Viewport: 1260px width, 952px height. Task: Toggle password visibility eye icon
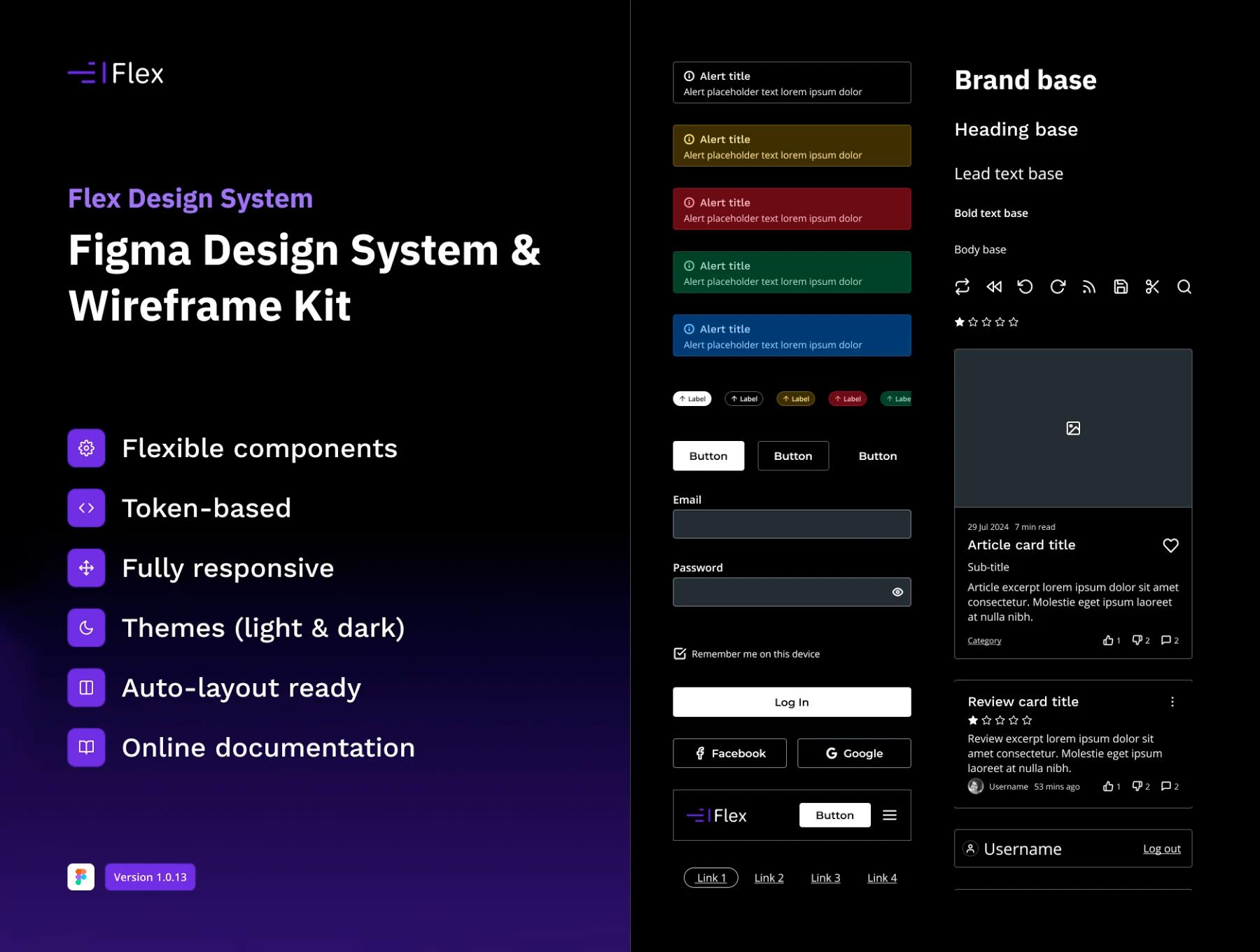pyautogui.click(x=897, y=592)
